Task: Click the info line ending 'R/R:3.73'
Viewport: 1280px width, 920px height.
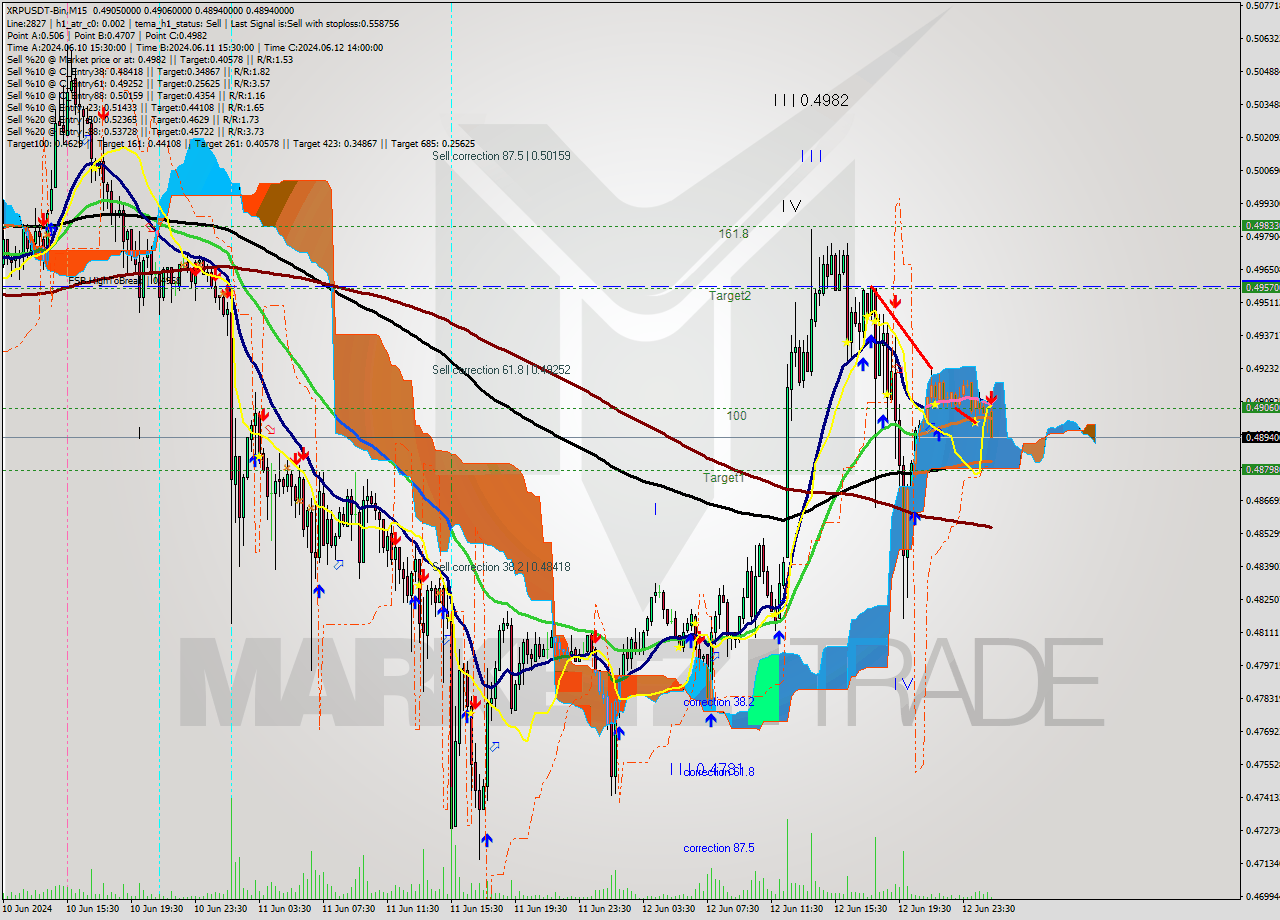Action: coord(135,131)
